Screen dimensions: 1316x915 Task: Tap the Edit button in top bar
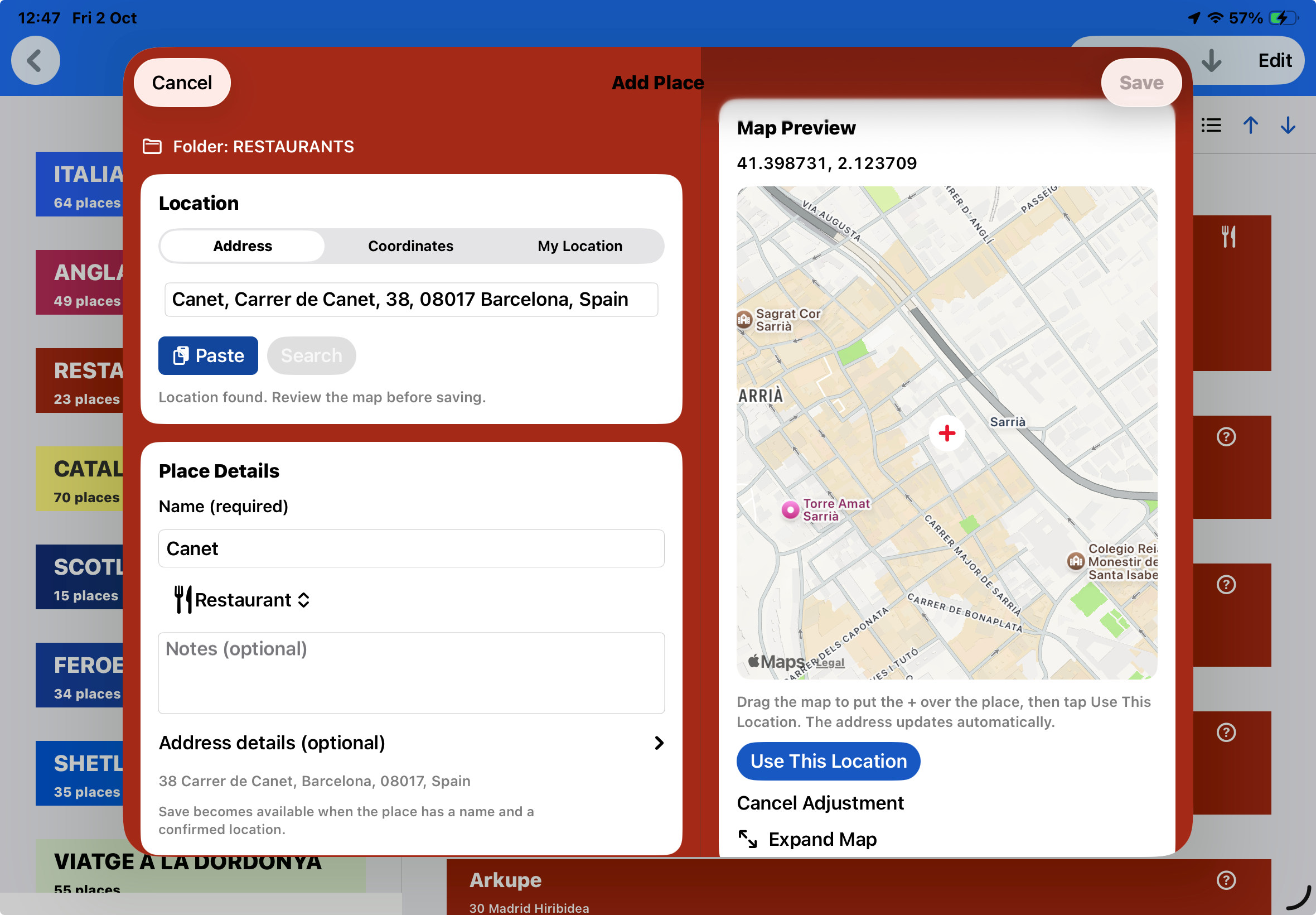[1274, 61]
